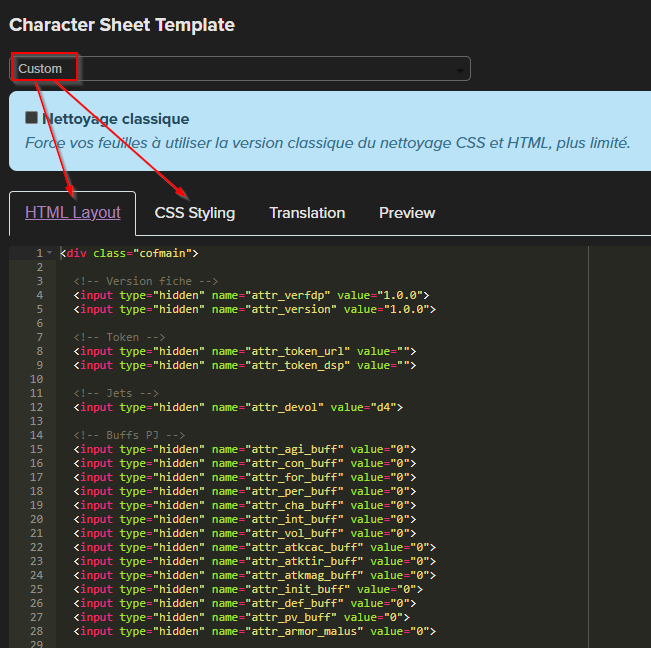This screenshot has height=648, width=651.
Task: Click the template selector's dropdown arrow
Action: 460,70
